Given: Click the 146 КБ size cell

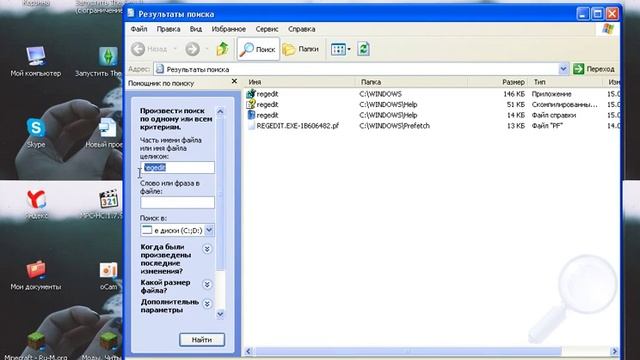Looking at the screenshot, I should pyautogui.click(x=513, y=94).
